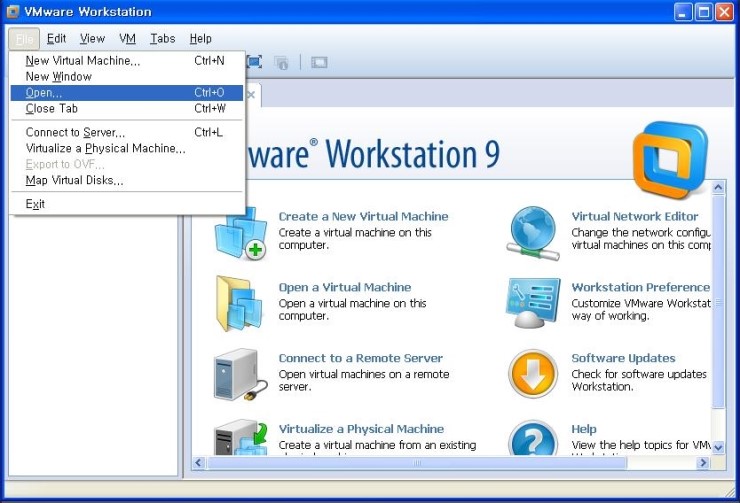Click the Create a New Virtual Machine icon
Screen dimensions: 740x503
242,233
